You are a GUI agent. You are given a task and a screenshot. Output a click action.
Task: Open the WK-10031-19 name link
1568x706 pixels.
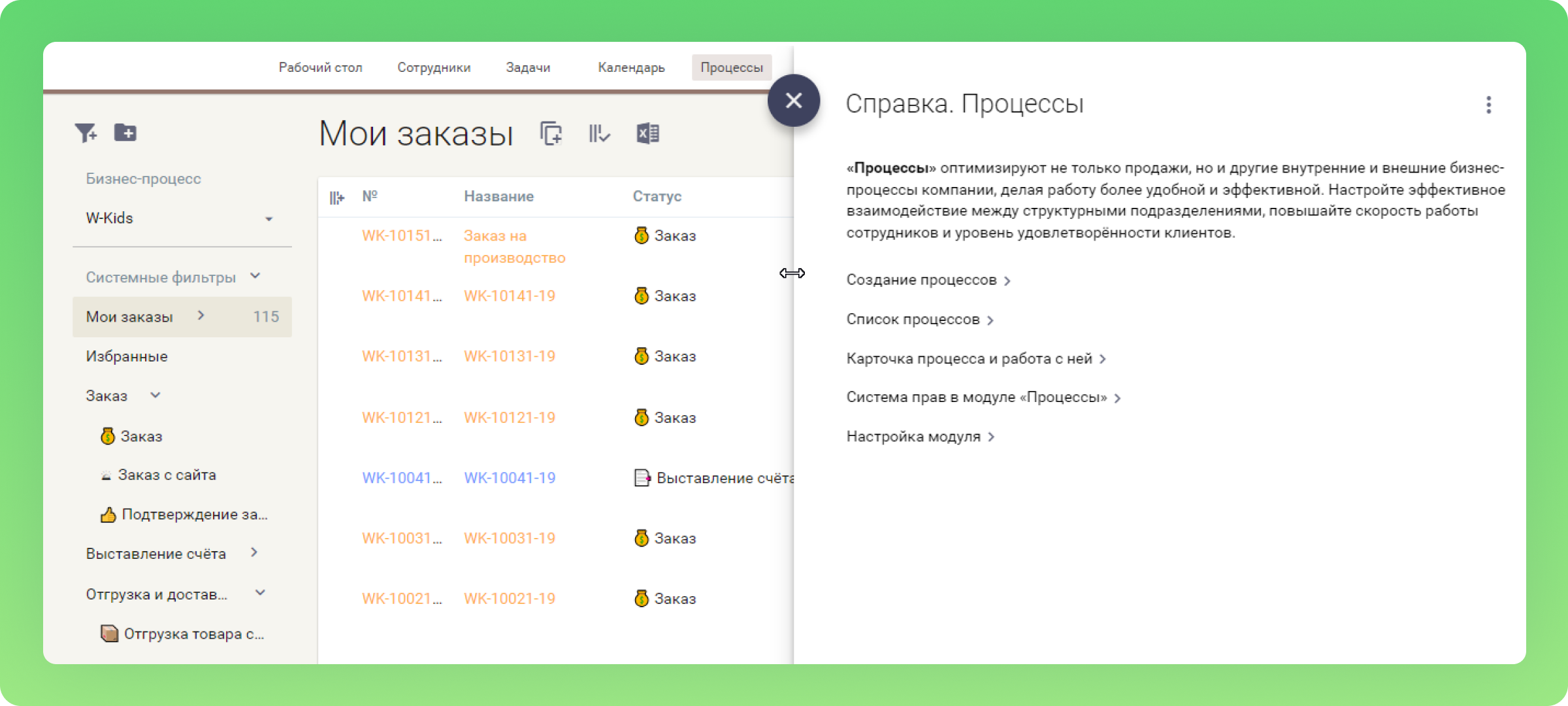(510, 538)
